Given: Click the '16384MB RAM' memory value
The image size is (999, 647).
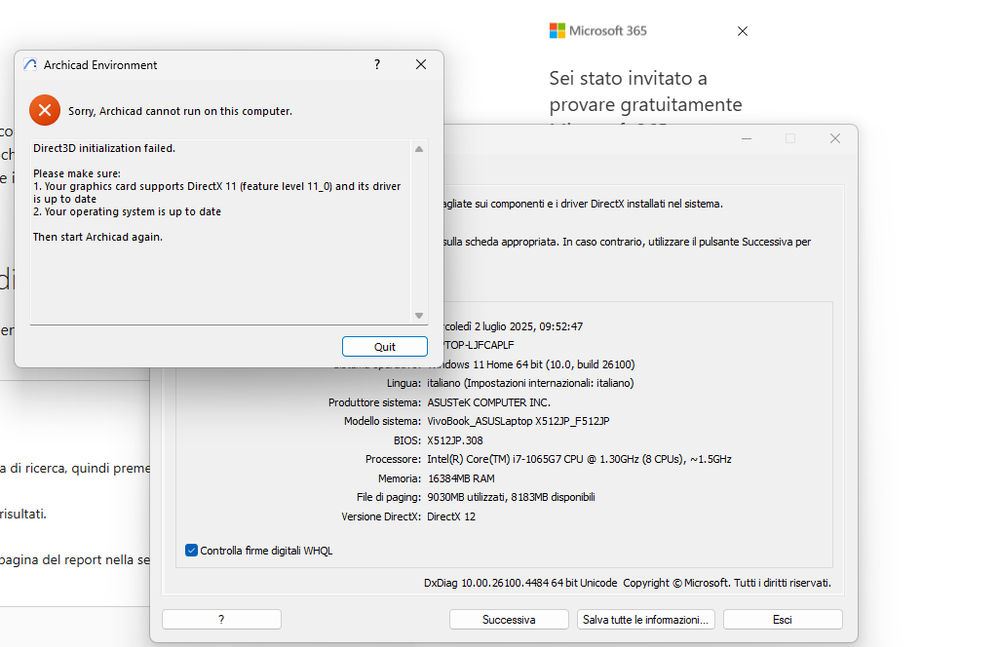Looking at the screenshot, I should click(461, 478).
